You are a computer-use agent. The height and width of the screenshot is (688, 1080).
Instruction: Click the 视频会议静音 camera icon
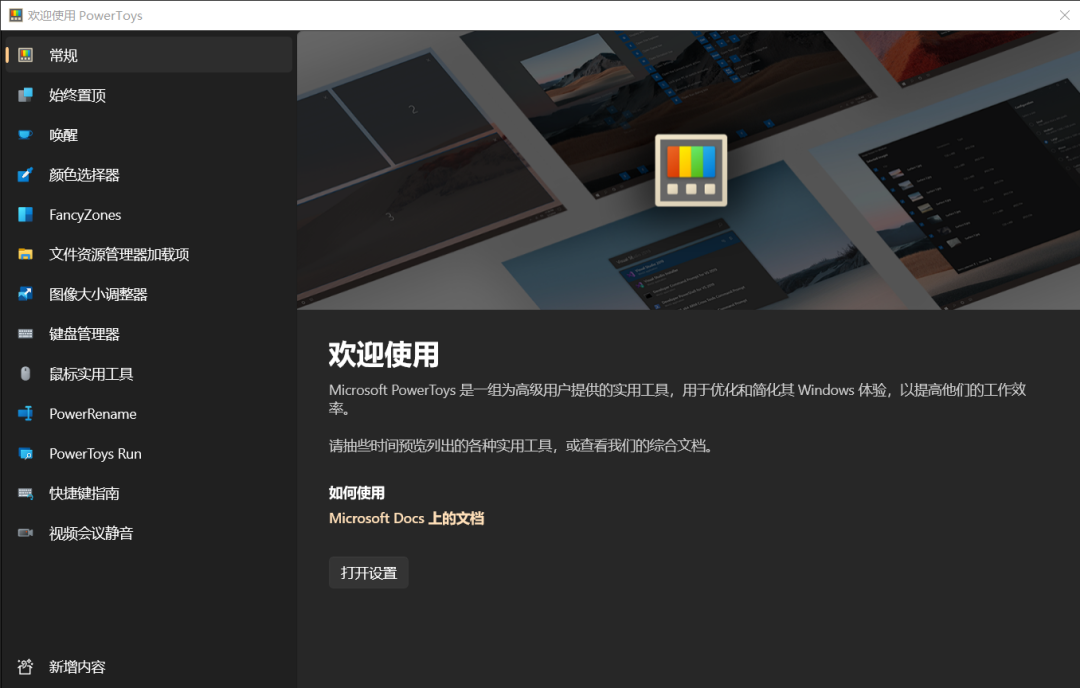click(x=25, y=533)
